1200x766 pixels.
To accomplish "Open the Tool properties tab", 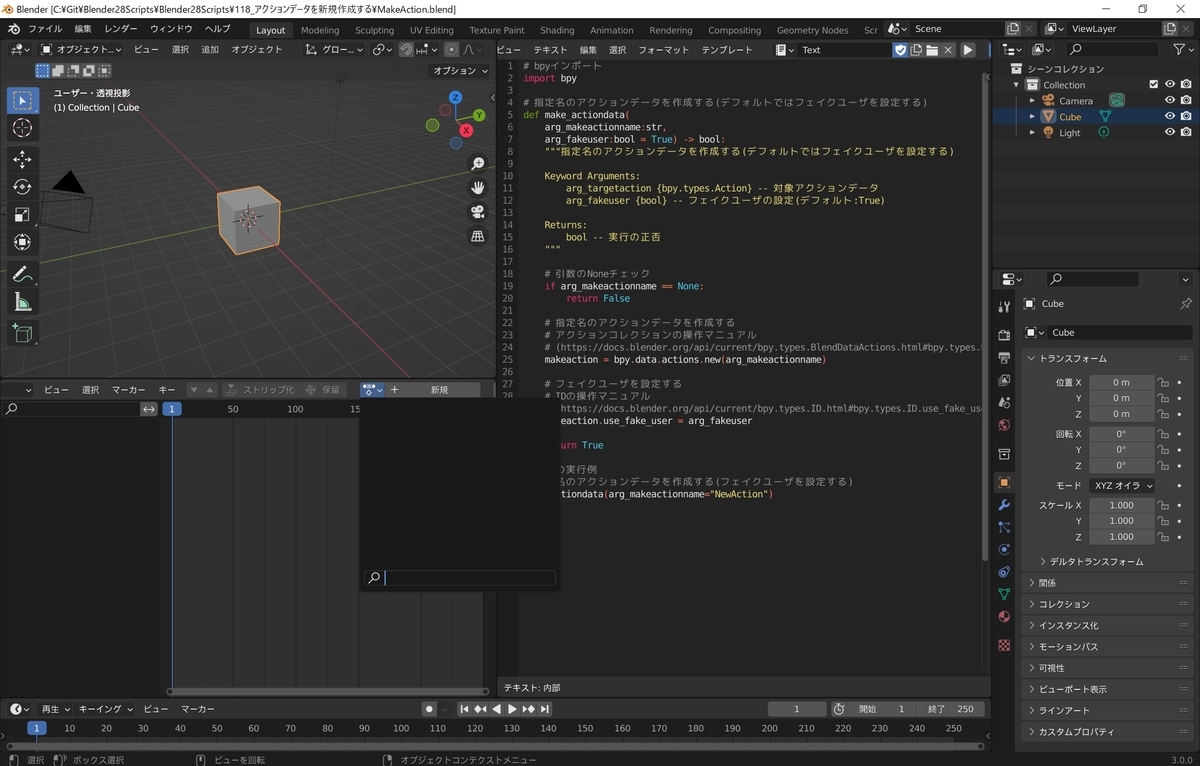I will pos(1004,306).
